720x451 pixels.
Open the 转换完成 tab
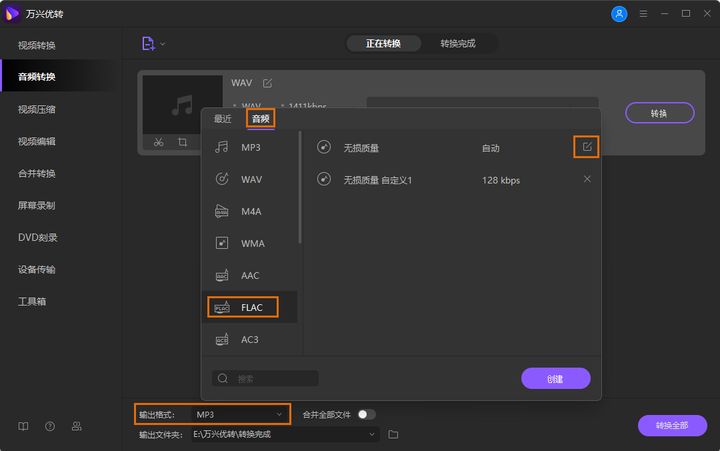pyautogui.click(x=458, y=44)
